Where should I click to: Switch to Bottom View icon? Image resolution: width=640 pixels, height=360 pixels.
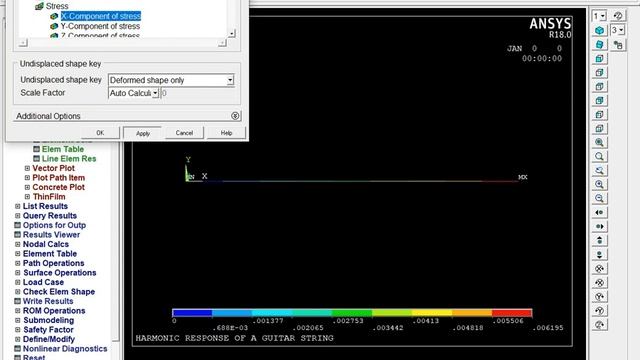pyautogui.click(x=599, y=129)
